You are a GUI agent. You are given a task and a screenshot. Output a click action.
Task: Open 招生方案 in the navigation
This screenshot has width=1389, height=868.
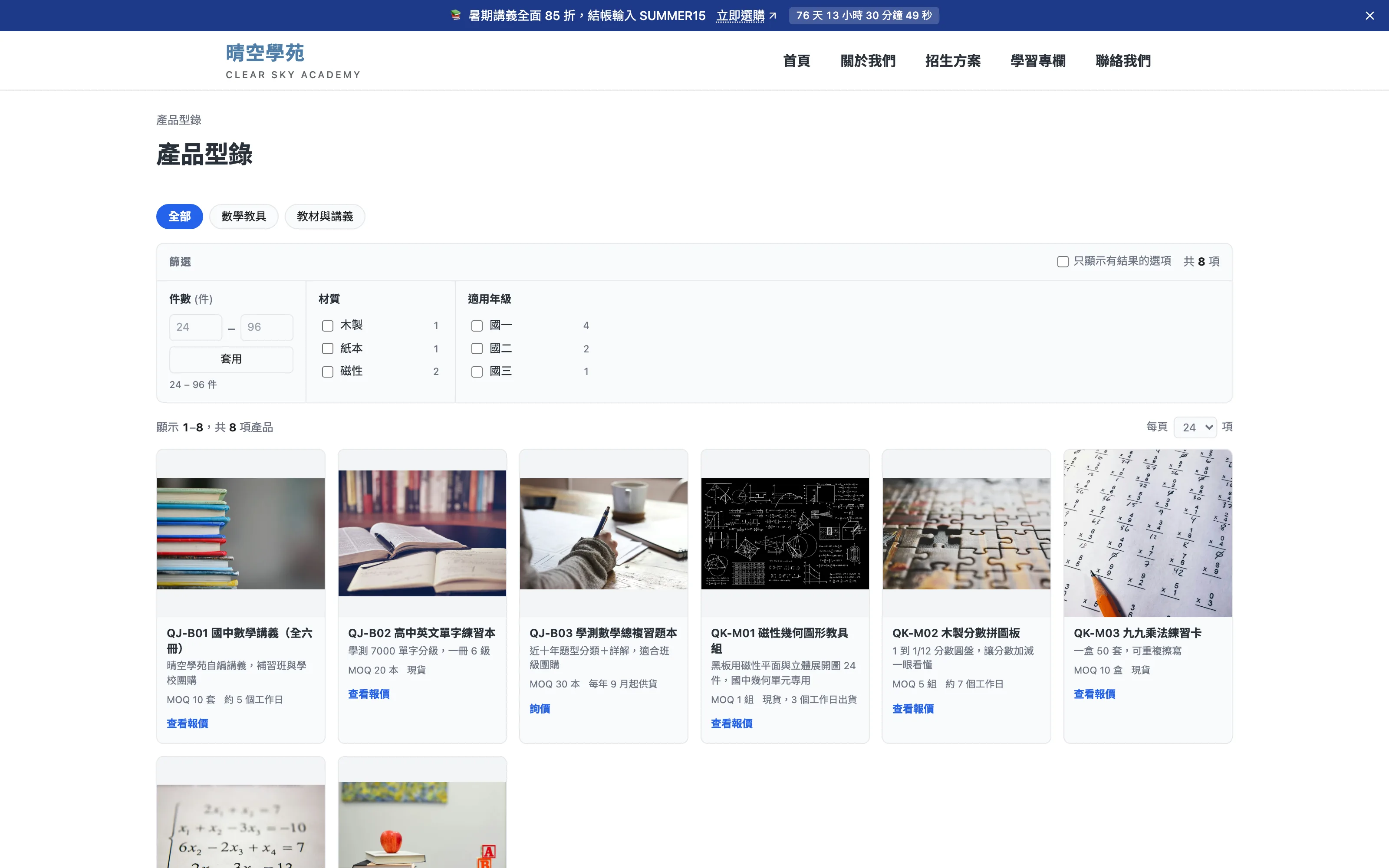tap(953, 61)
